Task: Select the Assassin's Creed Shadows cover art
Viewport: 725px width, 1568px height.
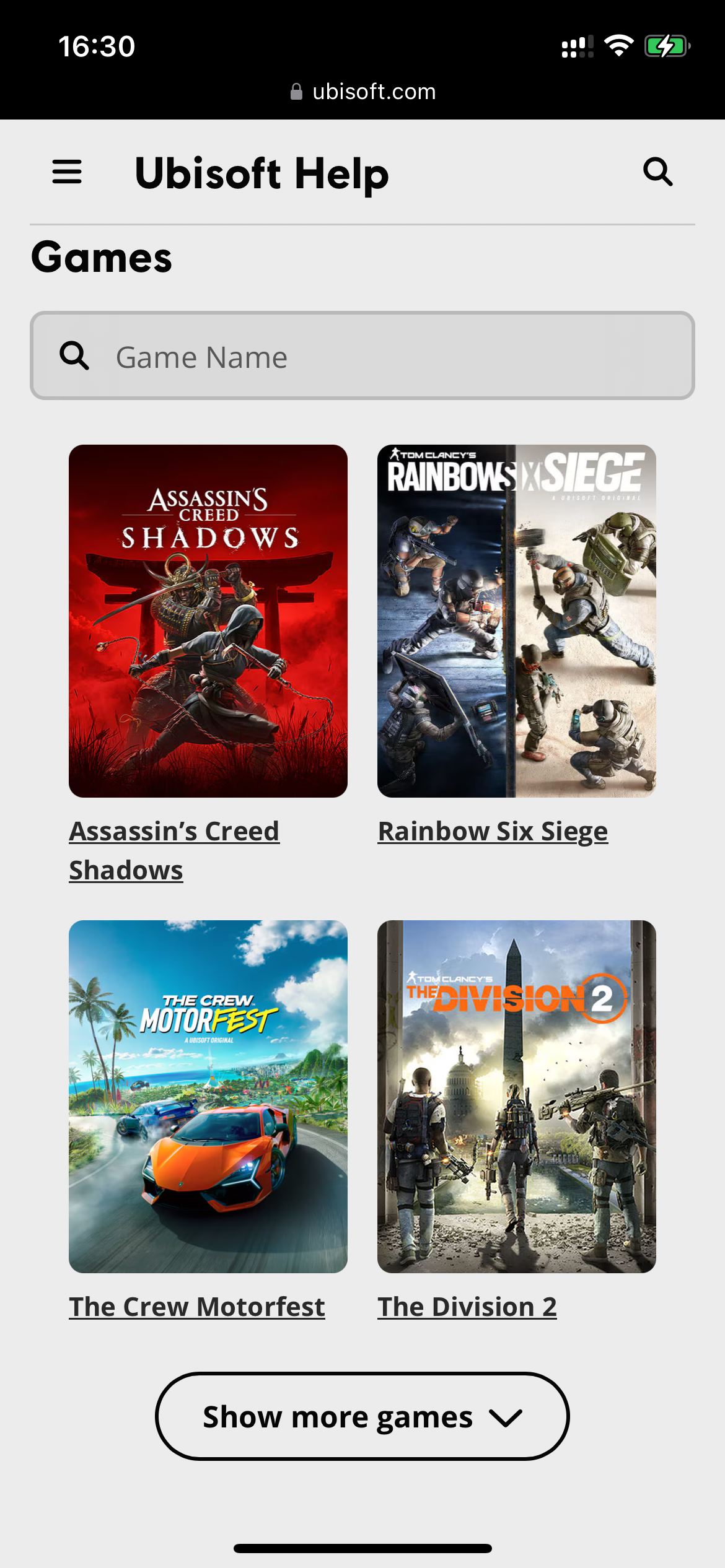Action: [x=208, y=621]
